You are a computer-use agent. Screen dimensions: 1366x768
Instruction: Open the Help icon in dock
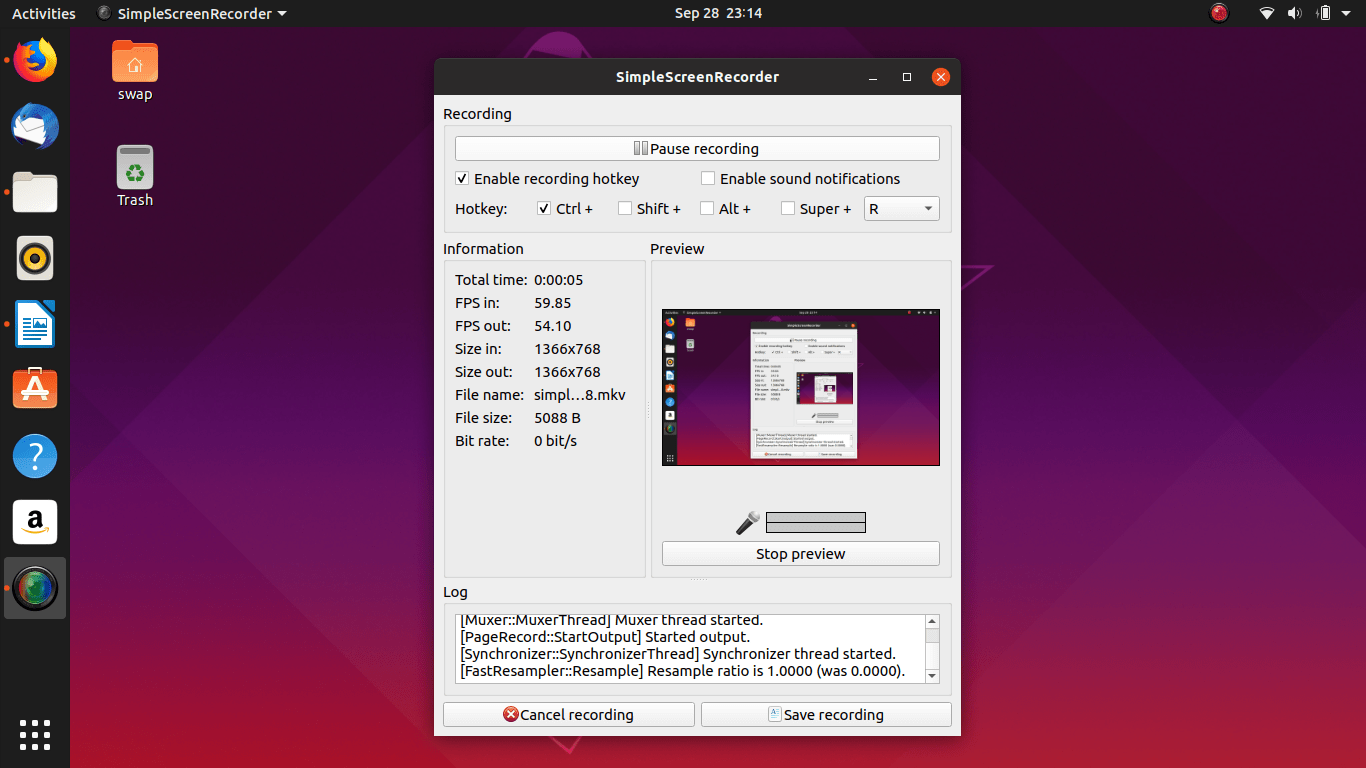(x=35, y=455)
